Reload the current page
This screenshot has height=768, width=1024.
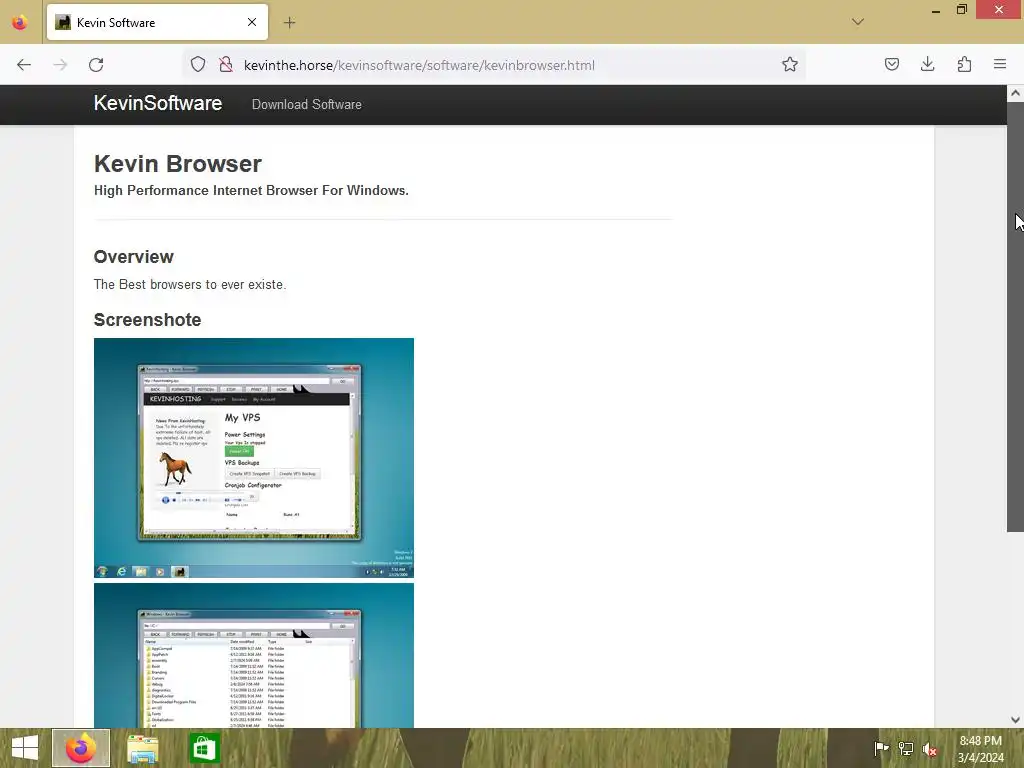(x=96, y=65)
